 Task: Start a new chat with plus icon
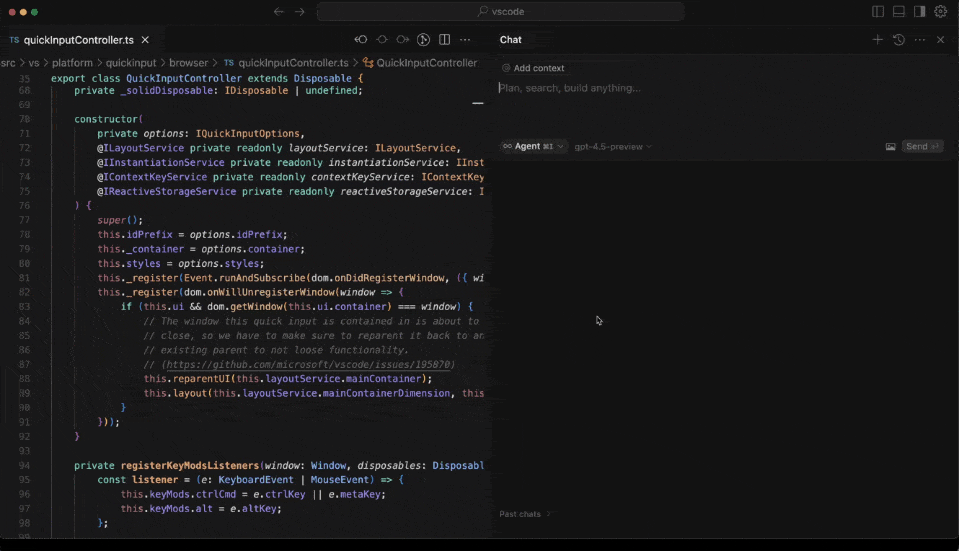[x=877, y=40]
